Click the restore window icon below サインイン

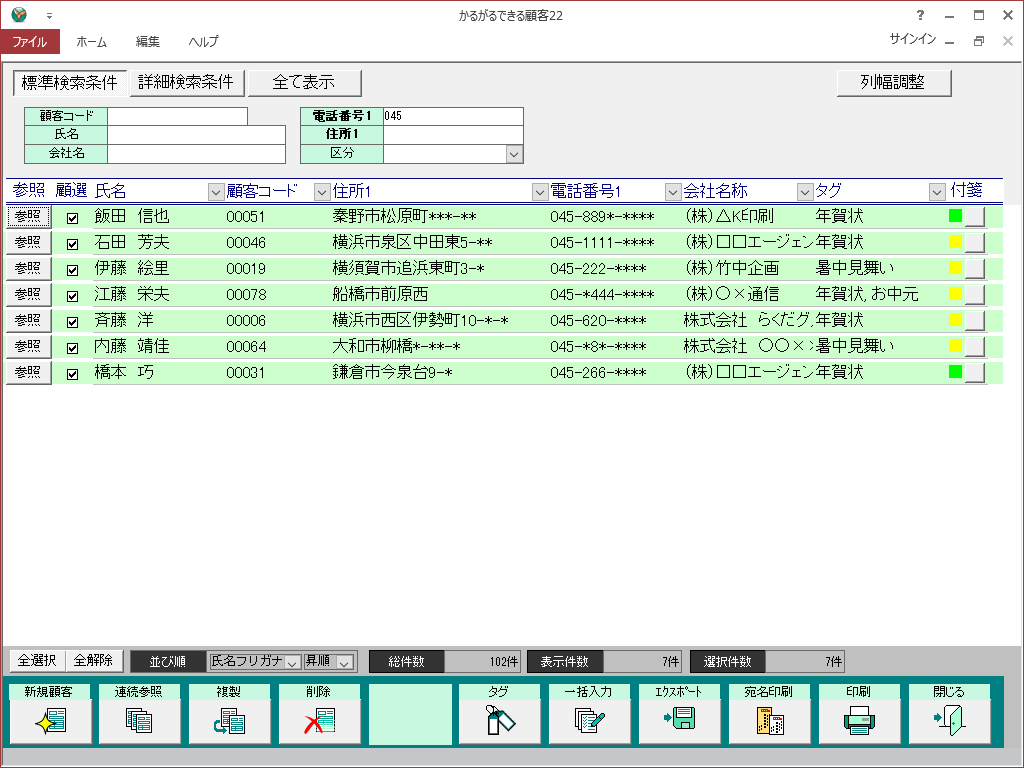(978, 41)
